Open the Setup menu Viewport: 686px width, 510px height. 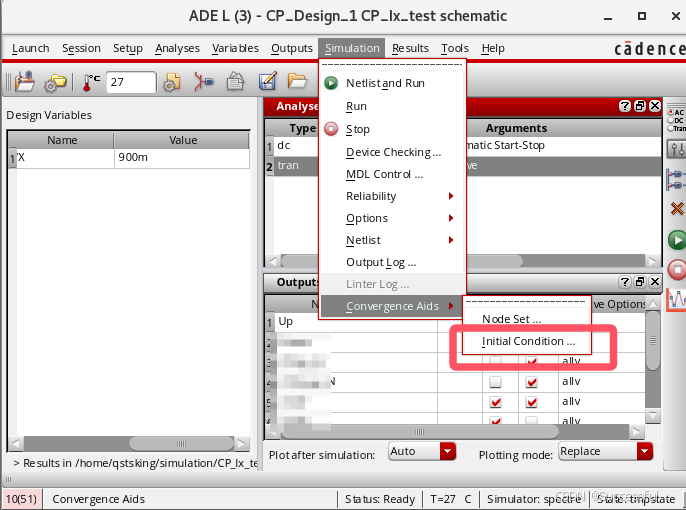click(x=128, y=48)
